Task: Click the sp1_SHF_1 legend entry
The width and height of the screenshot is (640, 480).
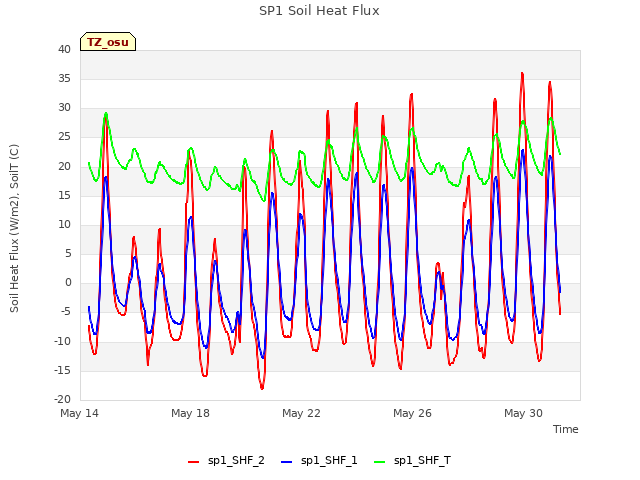Action: point(319,461)
